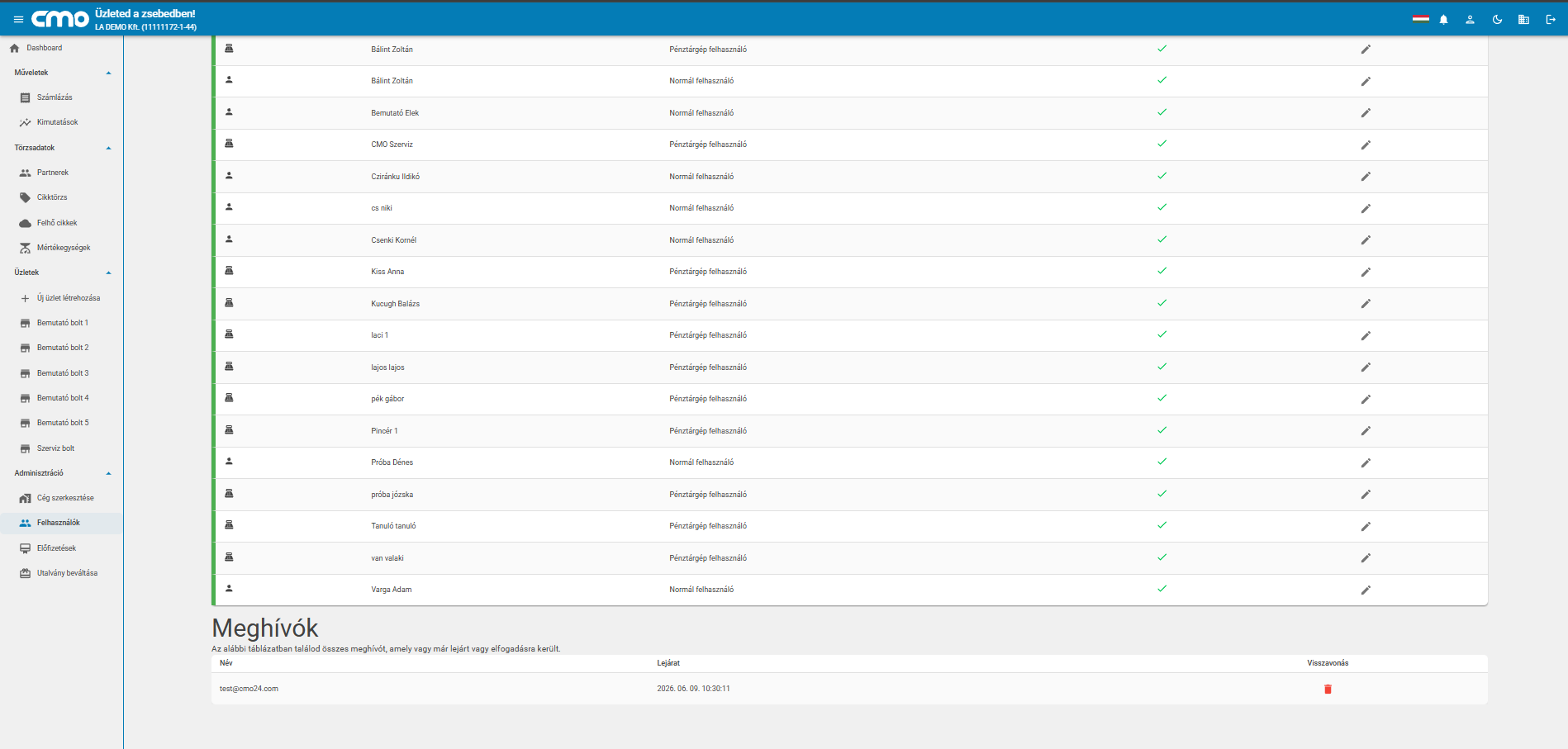This screenshot has width=1568, height=749.
Task: Click pencil icon for Kiss Anna
Action: point(1366,272)
